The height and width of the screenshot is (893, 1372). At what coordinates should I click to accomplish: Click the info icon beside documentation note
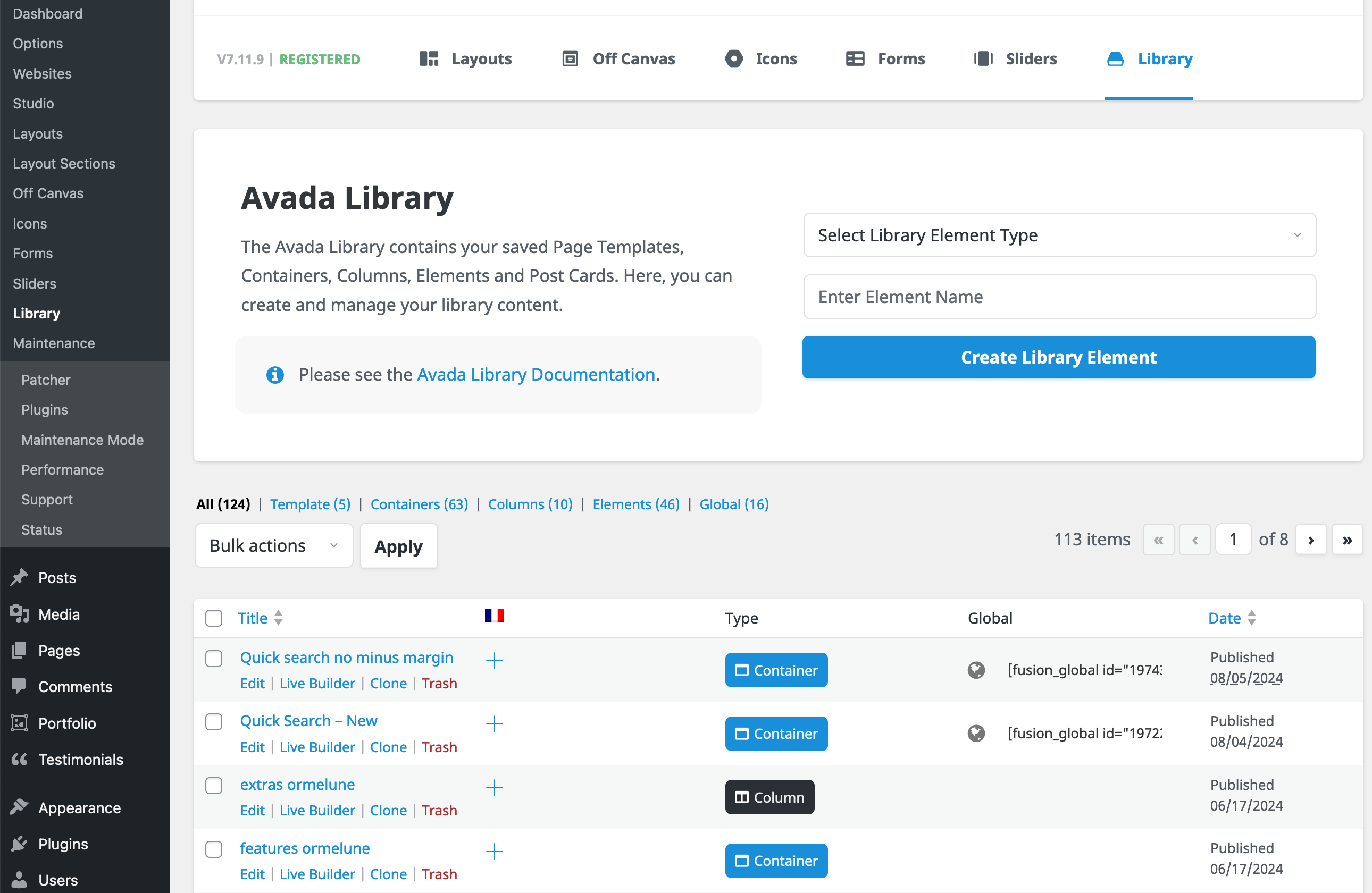pos(275,375)
